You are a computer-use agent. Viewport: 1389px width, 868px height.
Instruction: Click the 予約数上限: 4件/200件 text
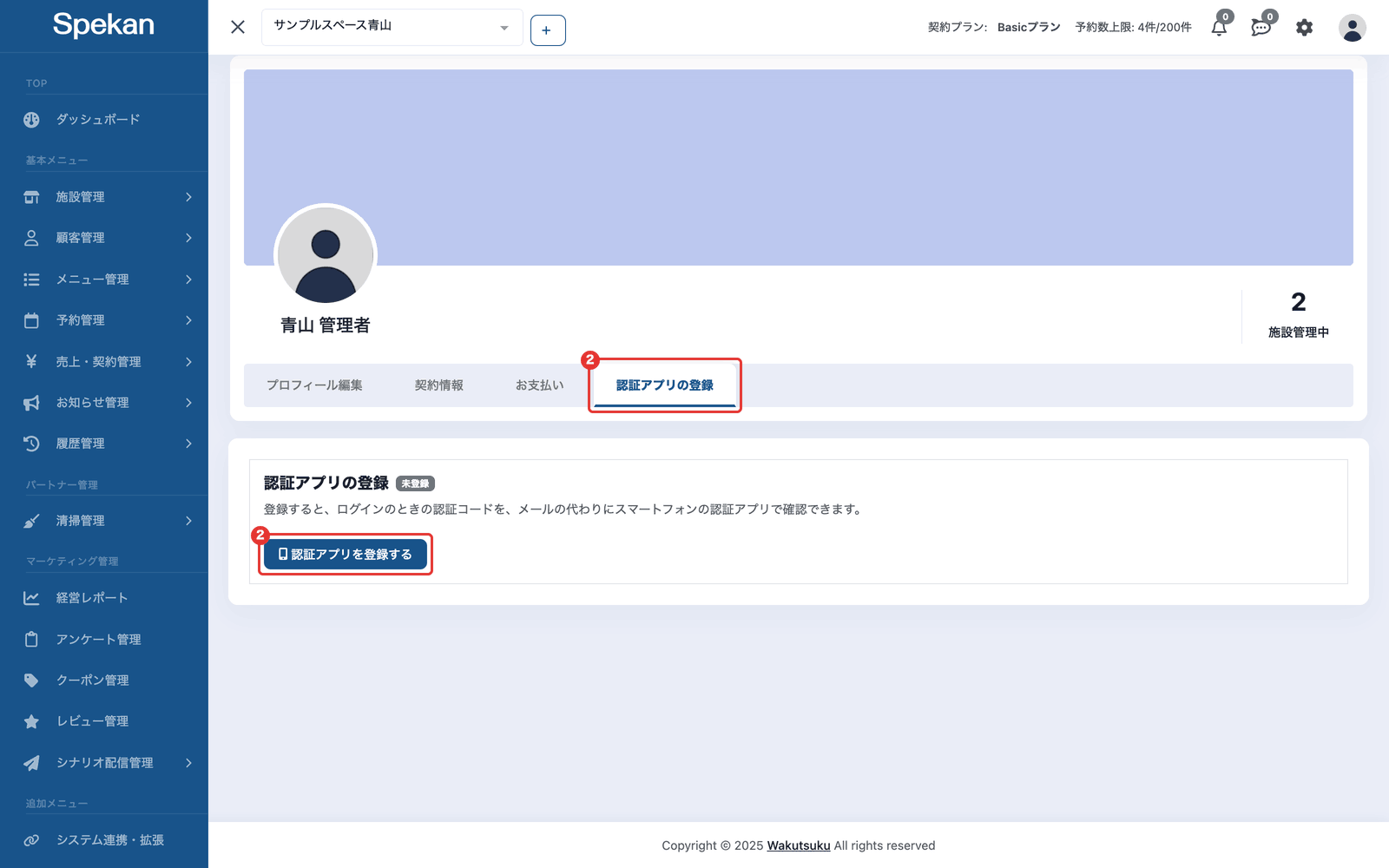tap(1133, 28)
